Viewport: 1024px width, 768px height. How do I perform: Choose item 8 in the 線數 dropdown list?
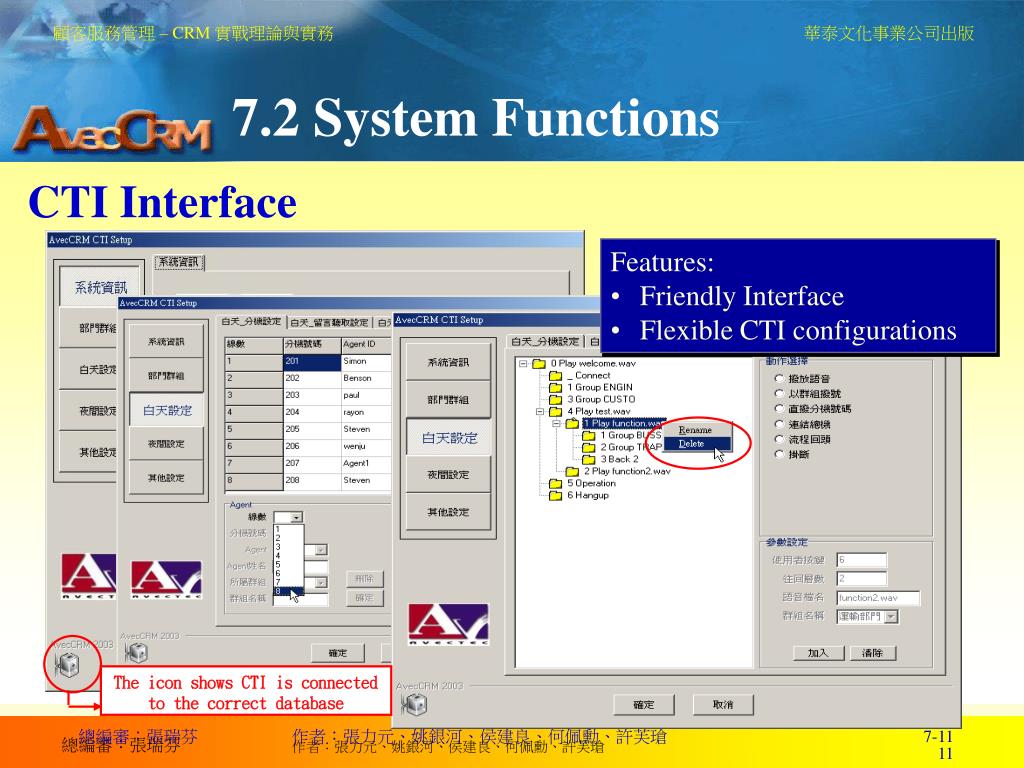pos(288,591)
